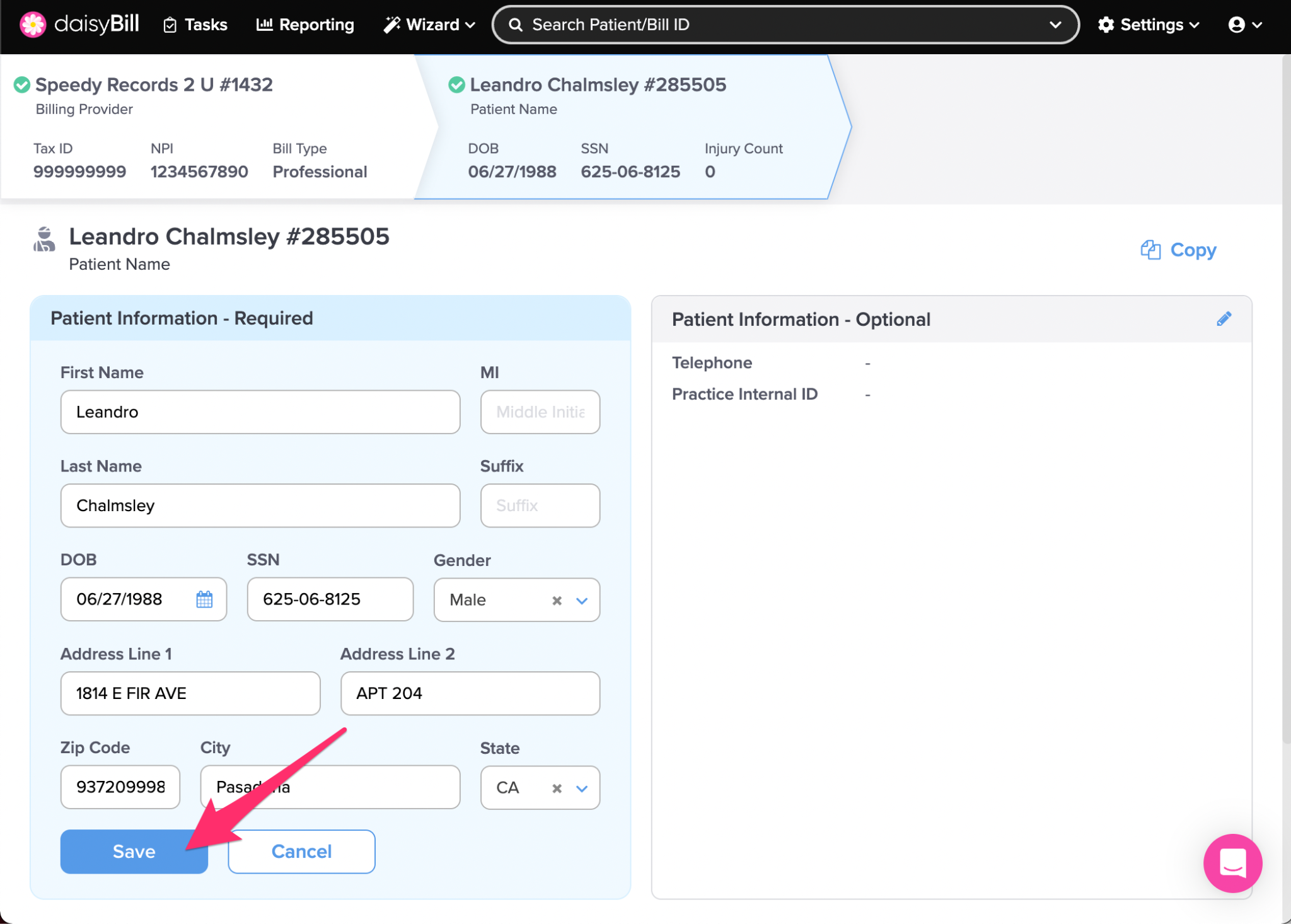Open the chat support bubble

pos(1232,863)
